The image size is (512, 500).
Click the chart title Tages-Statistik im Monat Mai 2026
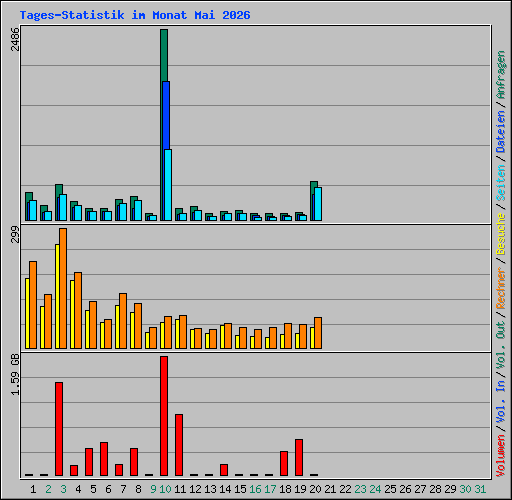[x=135, y=15]
